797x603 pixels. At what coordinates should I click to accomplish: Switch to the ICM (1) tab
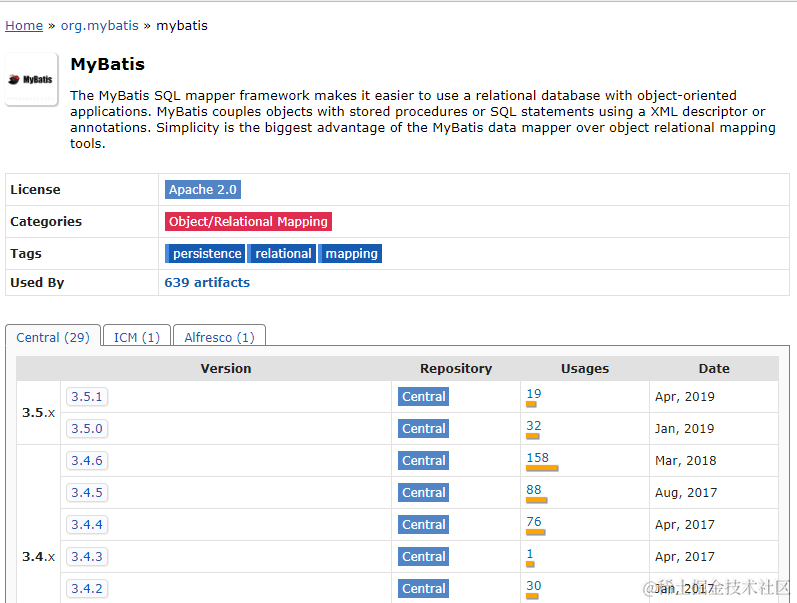click(137, 337)
